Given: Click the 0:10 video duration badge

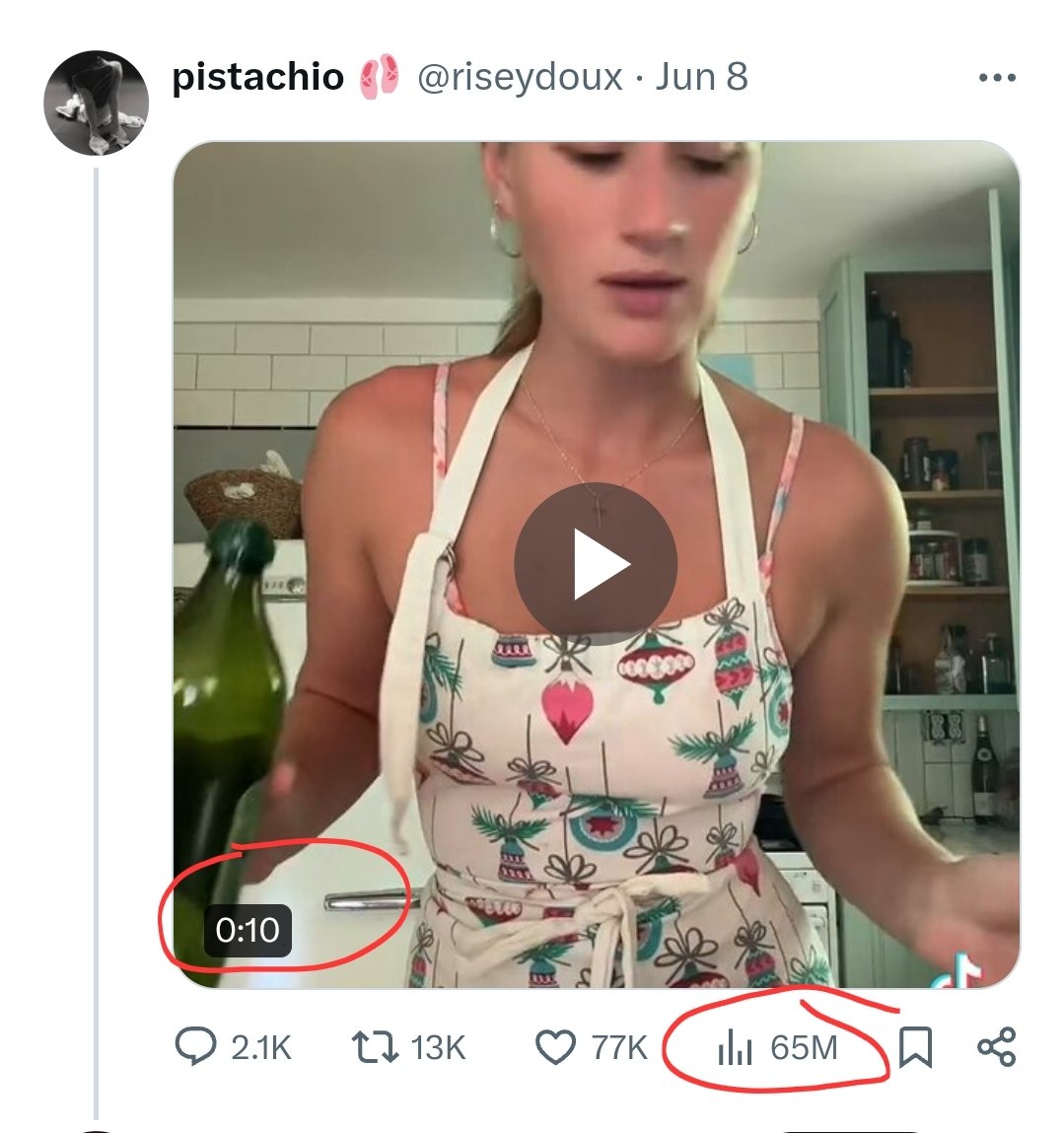Looking at the screenshot, I should pos(248,931).
